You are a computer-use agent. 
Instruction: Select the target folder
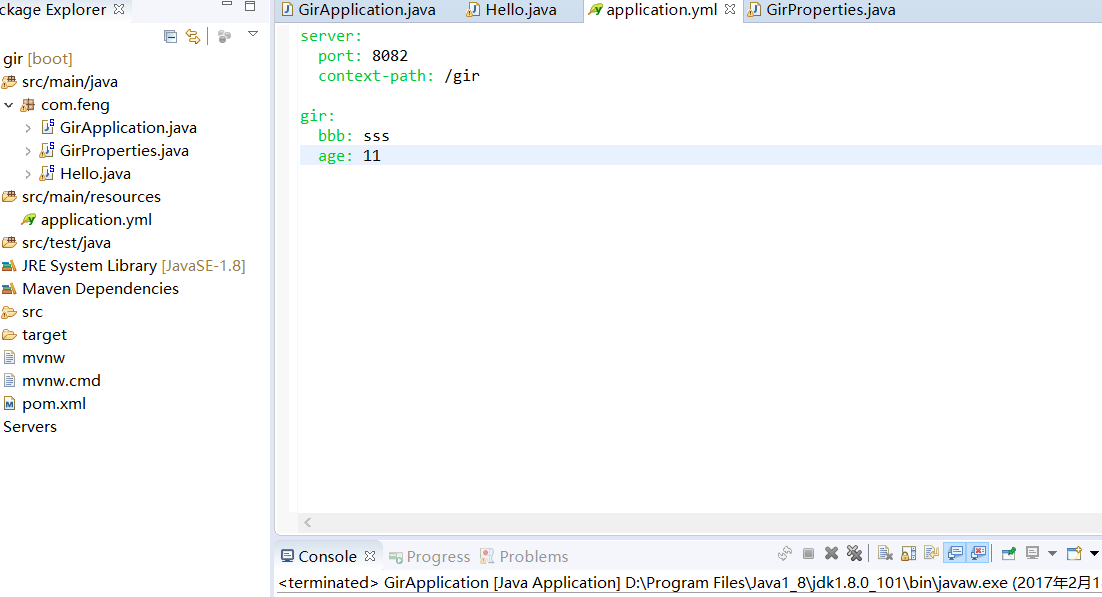coord(44,335)
